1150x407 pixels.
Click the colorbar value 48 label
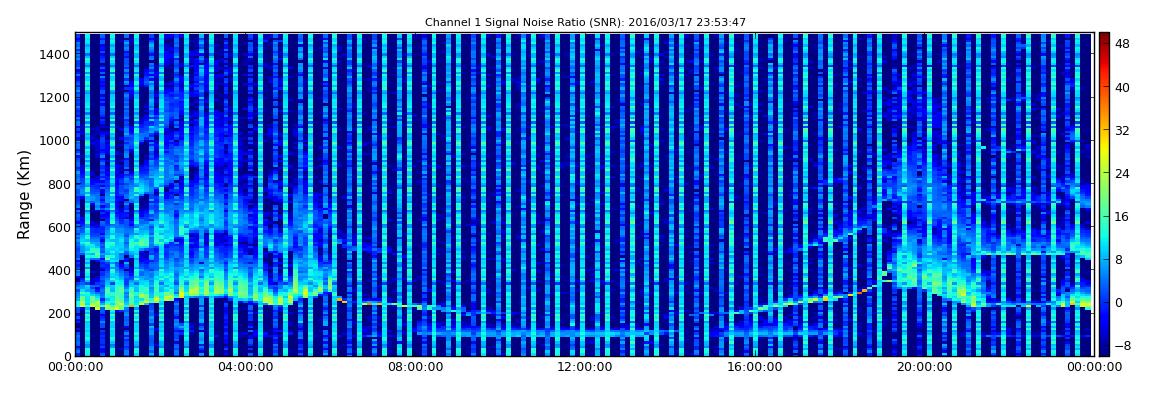[x=1121, y=44]
